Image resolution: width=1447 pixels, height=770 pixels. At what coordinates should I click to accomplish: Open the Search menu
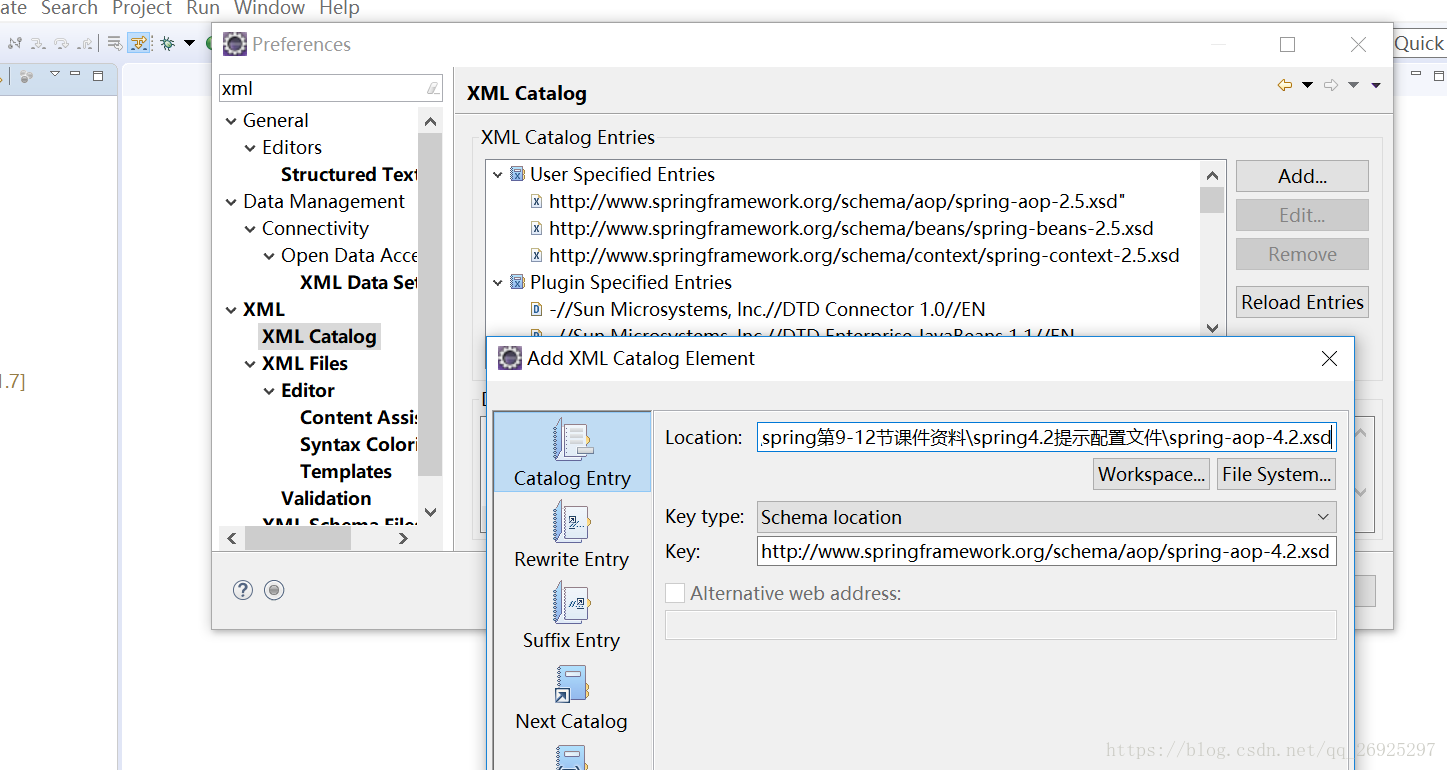[x=69, y=9]
